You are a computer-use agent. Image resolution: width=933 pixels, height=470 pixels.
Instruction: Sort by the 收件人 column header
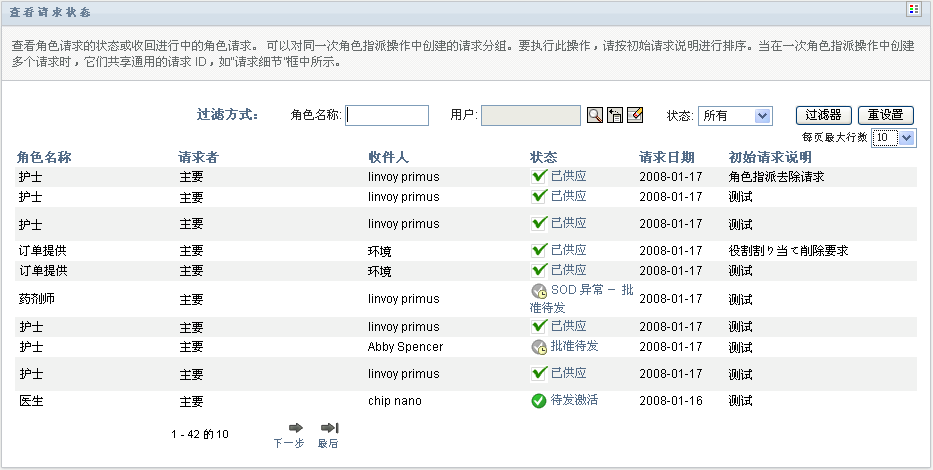point(389,157)
